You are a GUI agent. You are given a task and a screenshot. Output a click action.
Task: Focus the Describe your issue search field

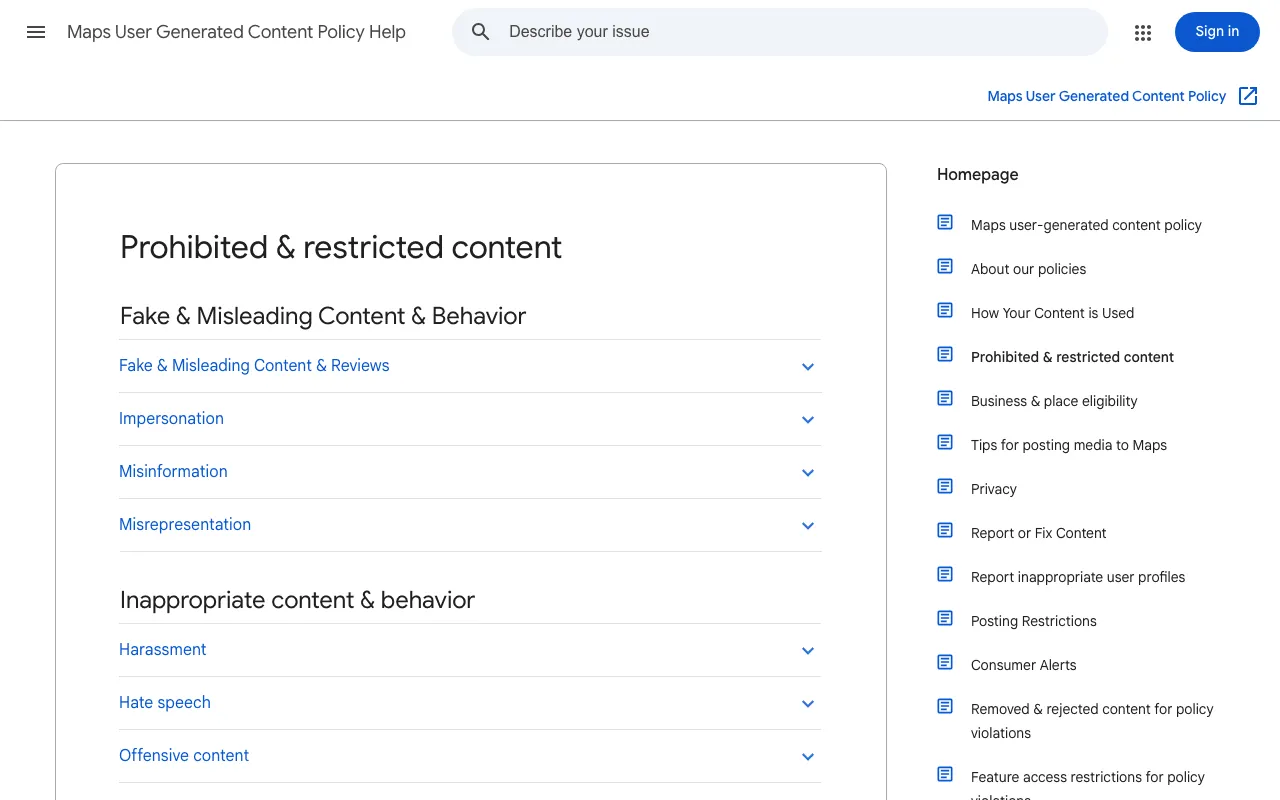(x=780, y=32)
